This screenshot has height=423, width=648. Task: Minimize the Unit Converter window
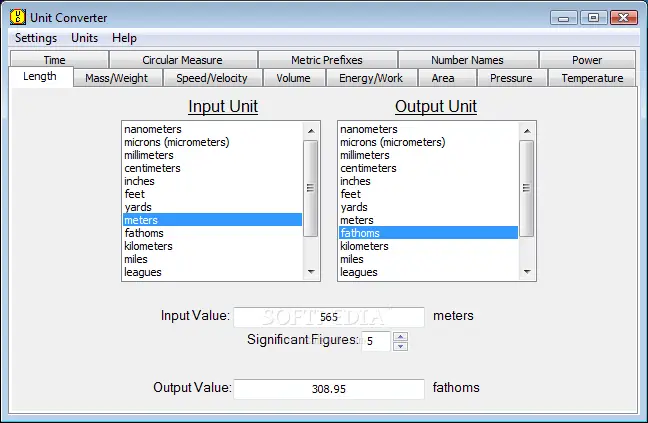click(564, 18)
